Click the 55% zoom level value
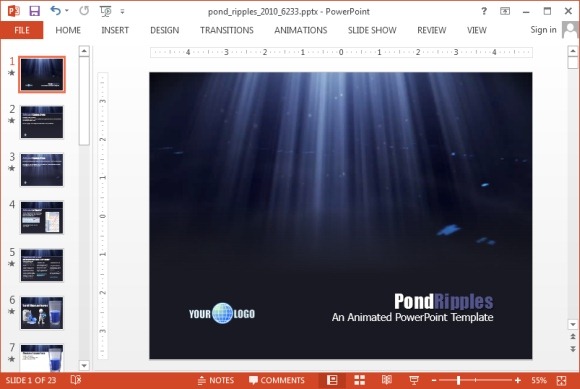 coord(539,380)
